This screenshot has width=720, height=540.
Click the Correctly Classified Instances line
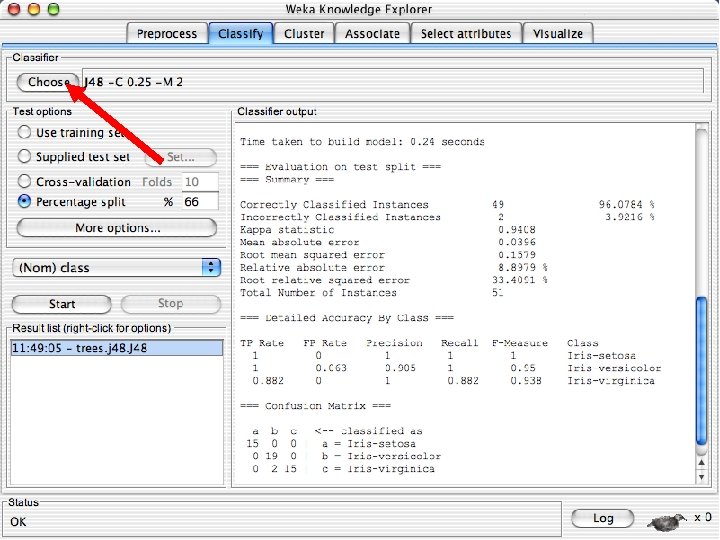(x=447, y=204)
